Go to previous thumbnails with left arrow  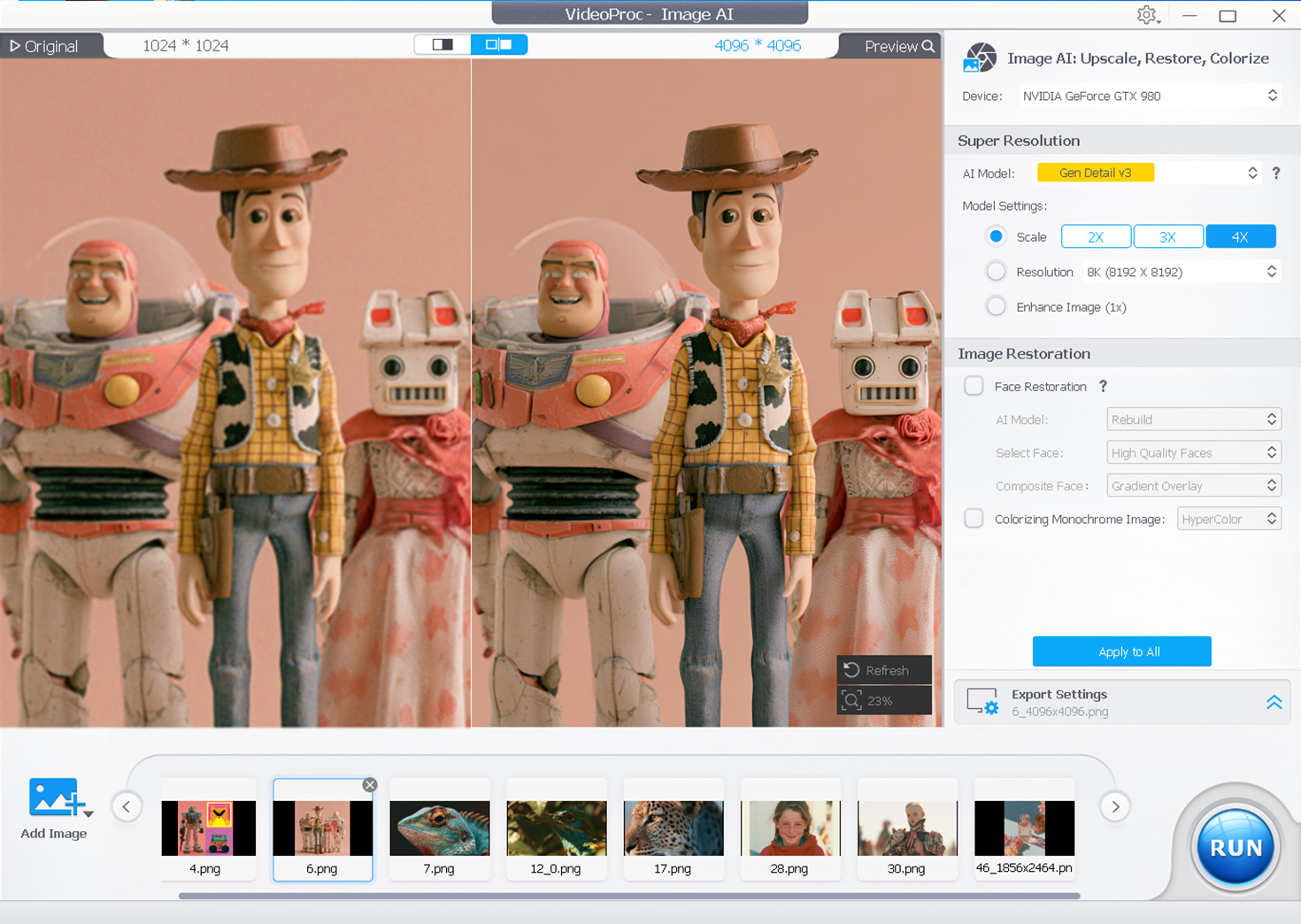coord(127,806)
